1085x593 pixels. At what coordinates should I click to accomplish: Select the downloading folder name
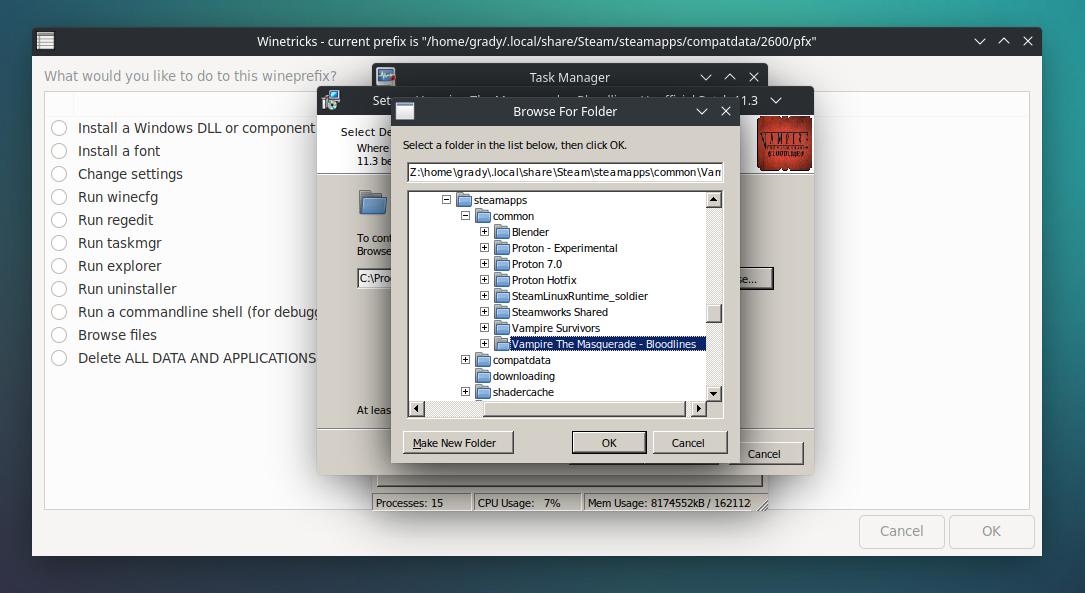(524, 376)
